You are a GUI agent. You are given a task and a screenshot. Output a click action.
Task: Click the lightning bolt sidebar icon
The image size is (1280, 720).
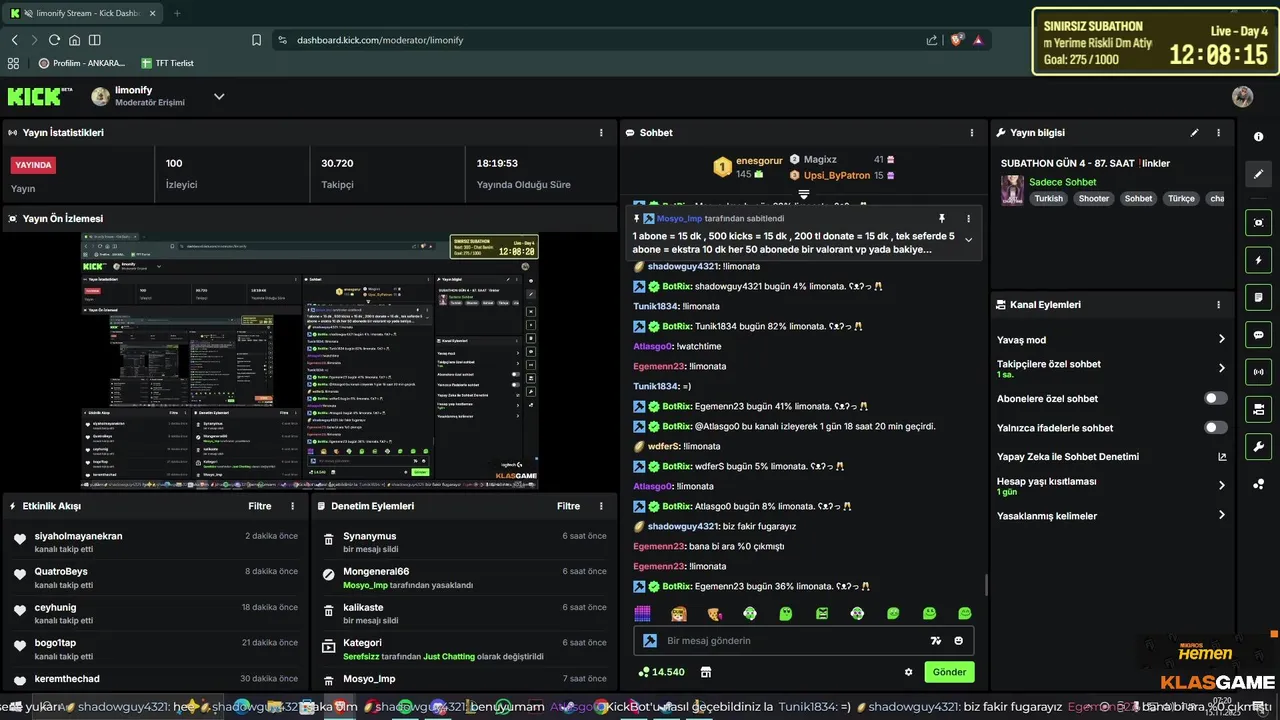(1258, 260)
